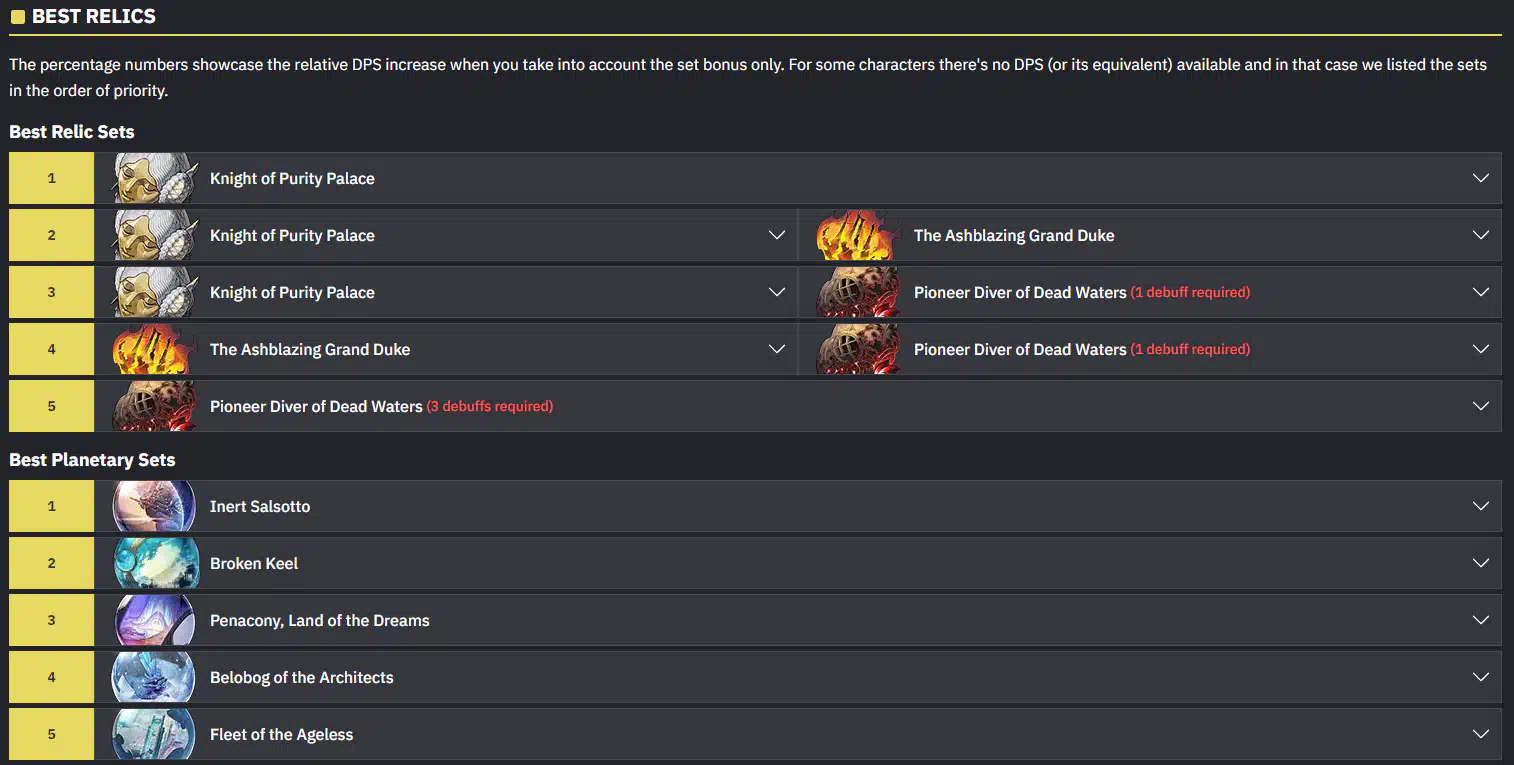Select Belobog of the Architects set name
This screenshot has width=1514, height=765.
pos(302,677)
